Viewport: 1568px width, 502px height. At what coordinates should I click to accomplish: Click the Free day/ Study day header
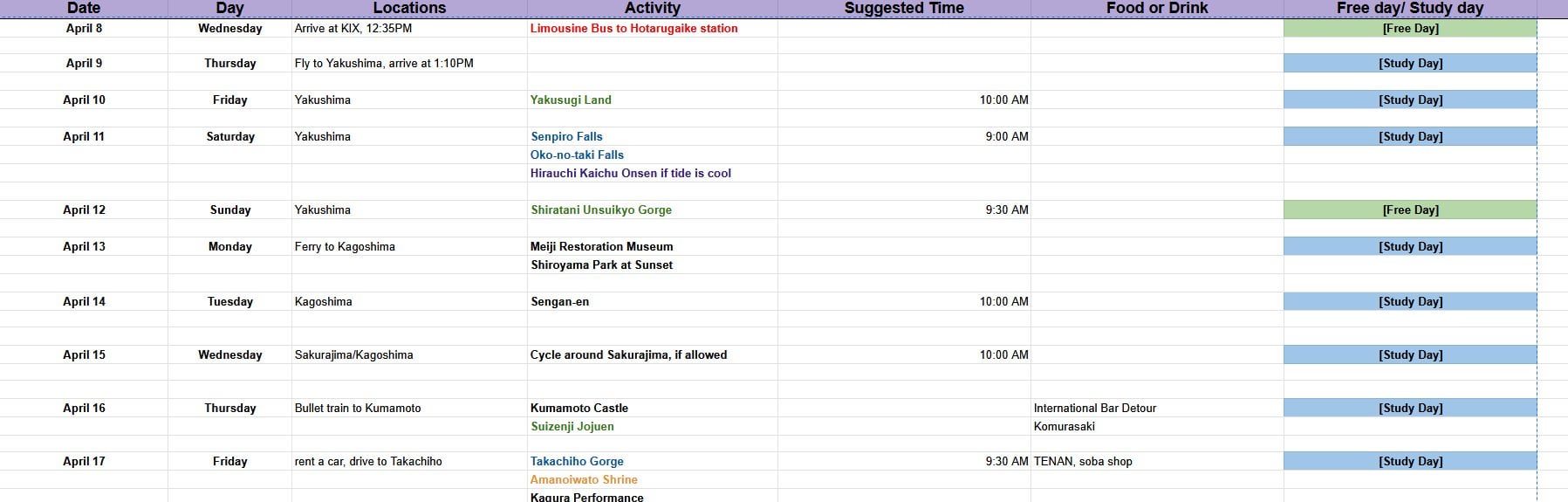coord(1410,8)
